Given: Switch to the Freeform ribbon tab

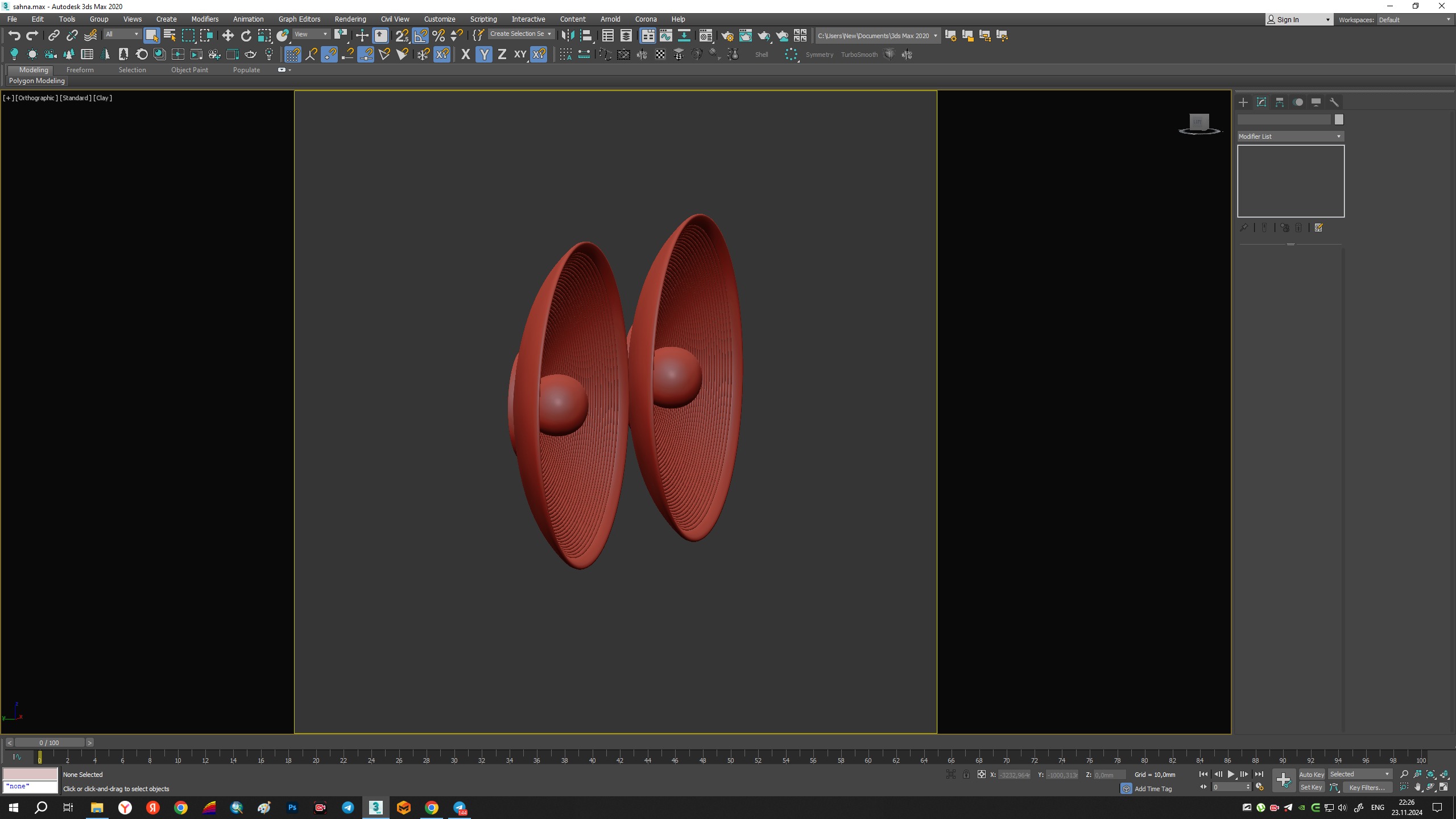Looking at the screenshot, I should point(80,70).
